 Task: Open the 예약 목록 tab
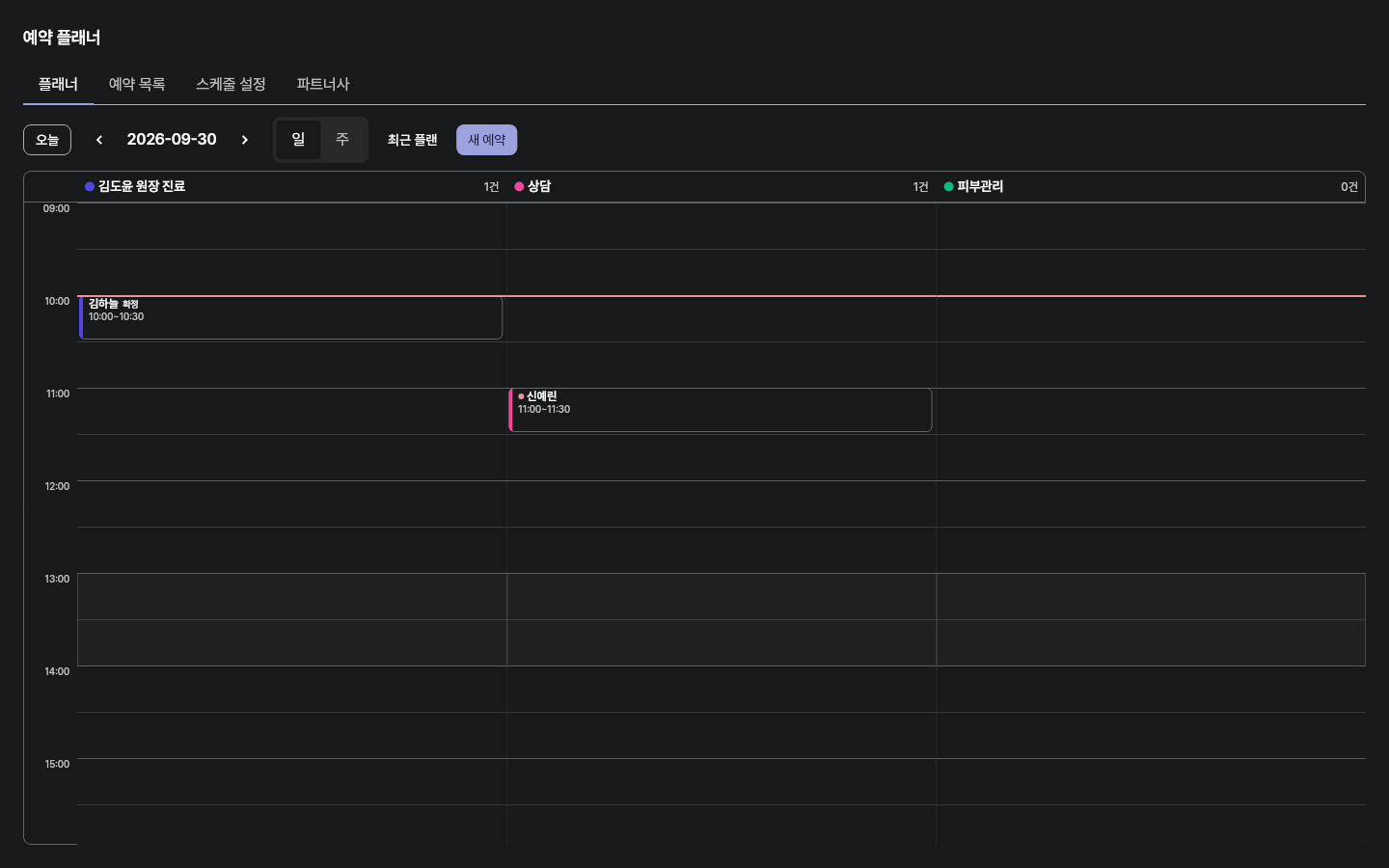[x=137, y=85]
